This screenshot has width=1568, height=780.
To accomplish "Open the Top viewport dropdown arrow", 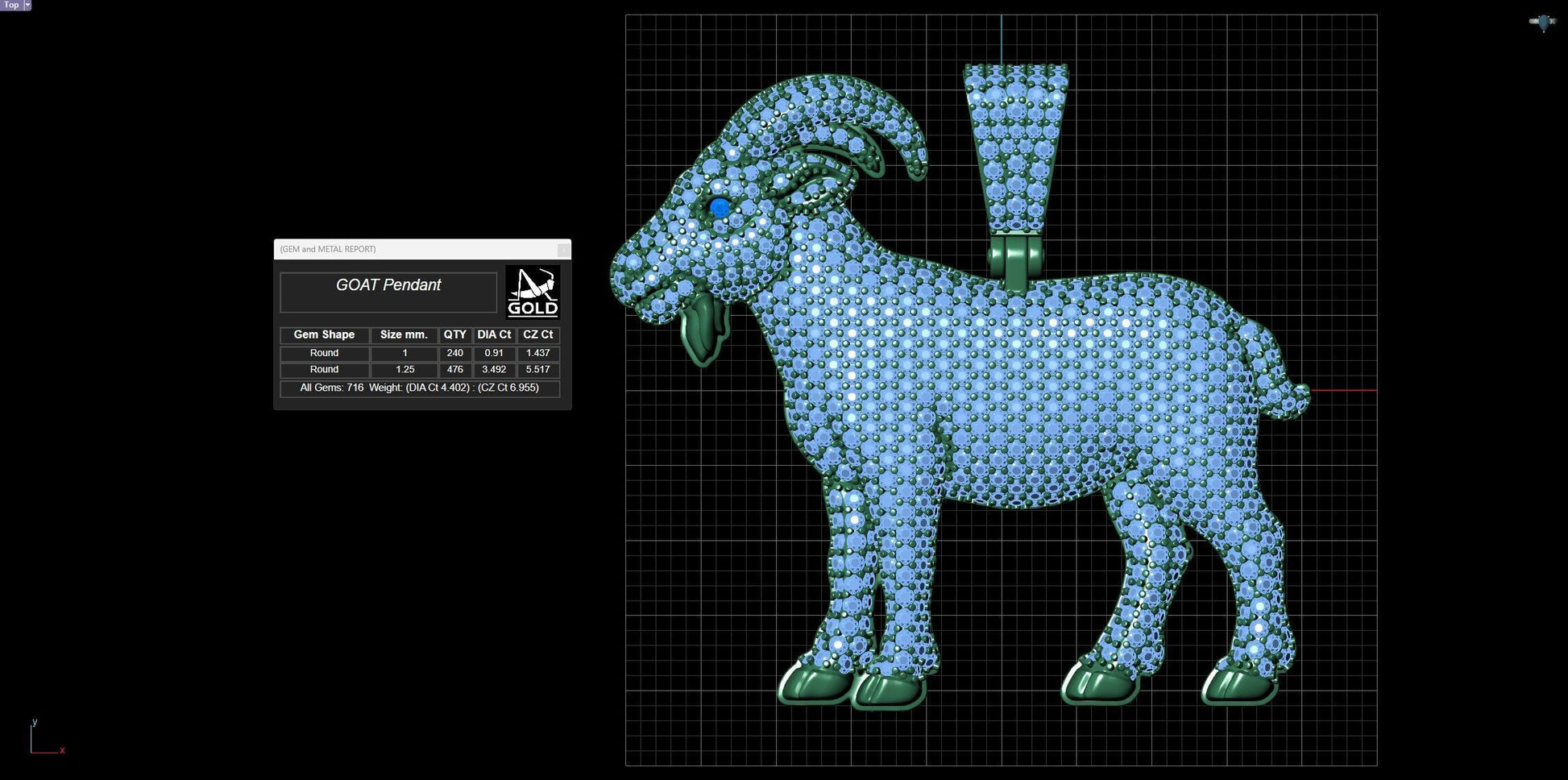I will (x=27, y=5).
